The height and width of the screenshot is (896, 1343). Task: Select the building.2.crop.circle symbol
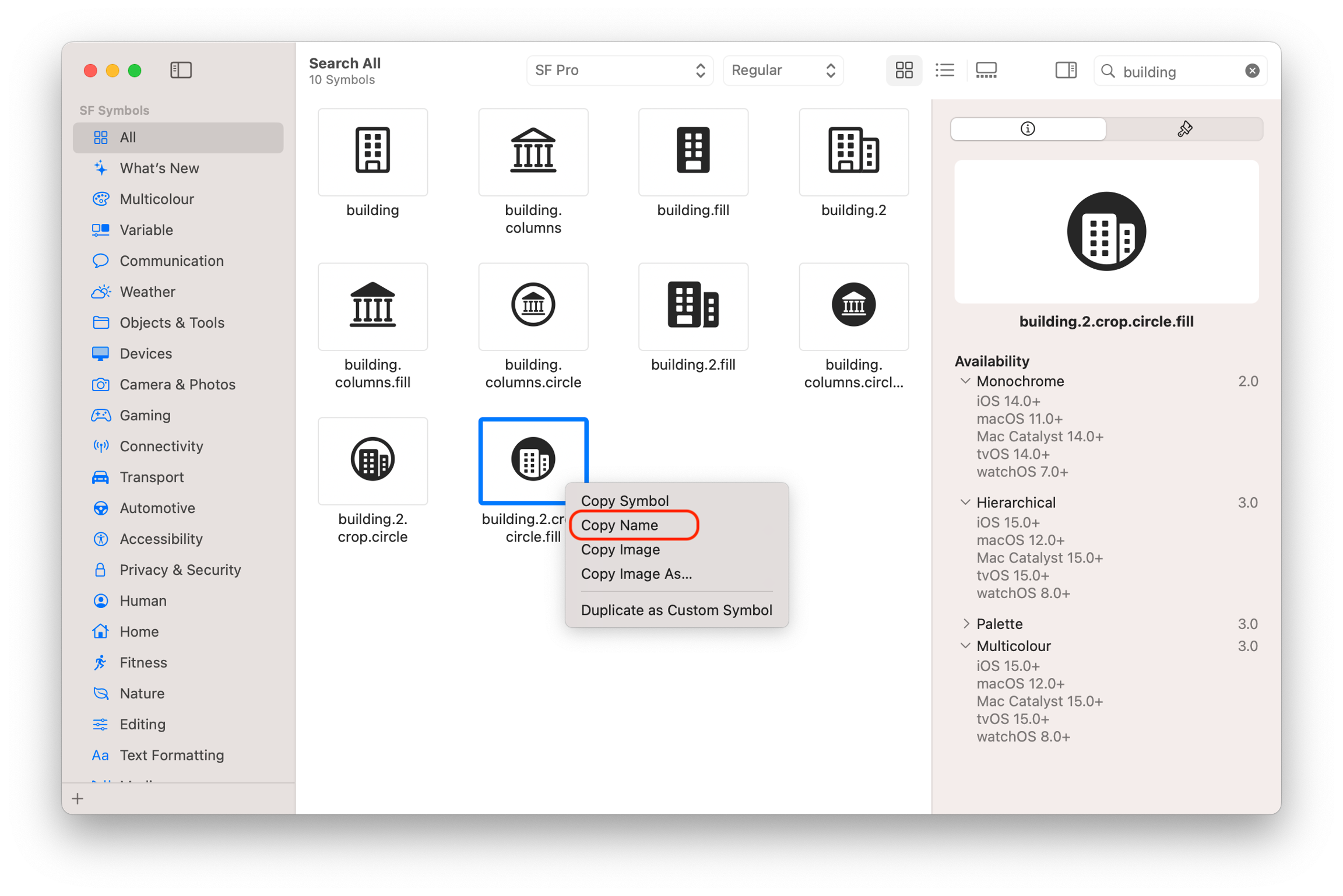(372, 461)
